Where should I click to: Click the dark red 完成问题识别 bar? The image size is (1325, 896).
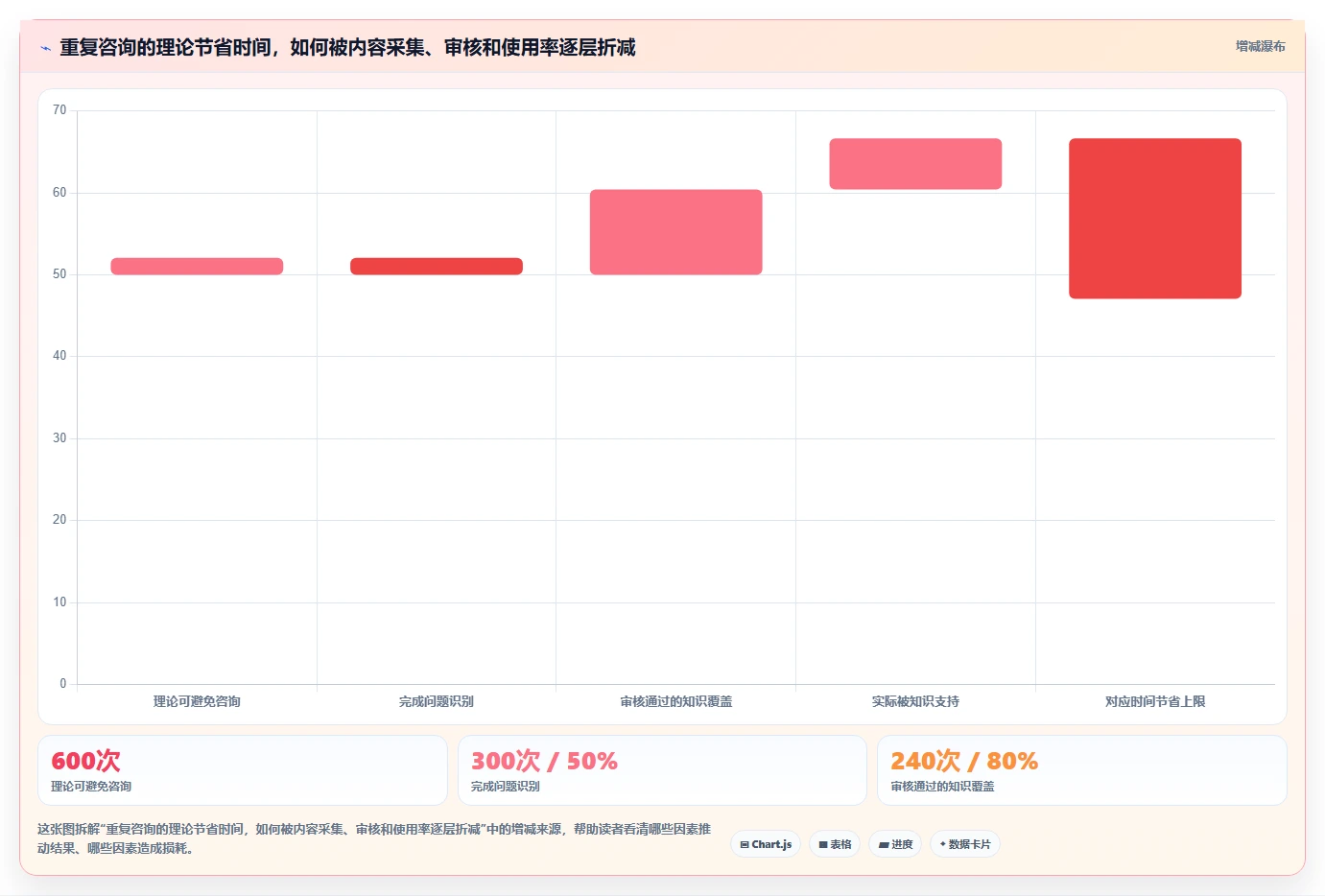(x=437, y=267)
